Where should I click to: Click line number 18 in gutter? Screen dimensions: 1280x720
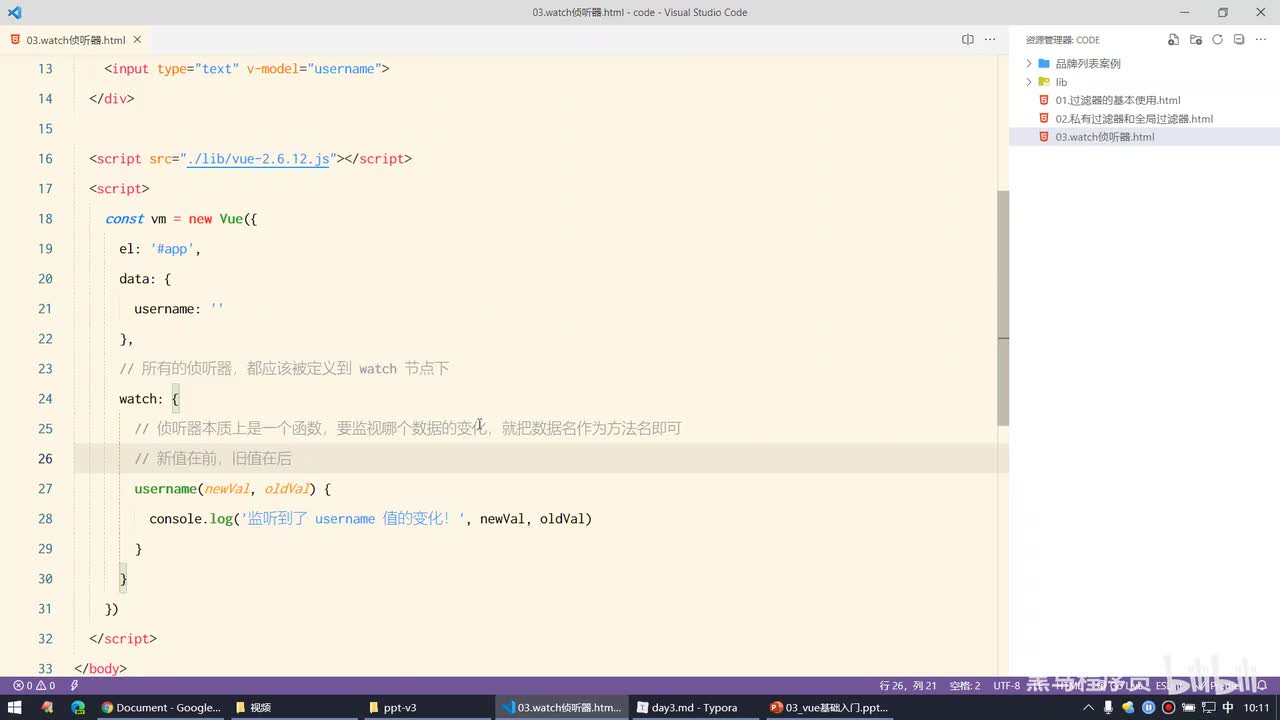pyautogui.click(x=45, y=218)
